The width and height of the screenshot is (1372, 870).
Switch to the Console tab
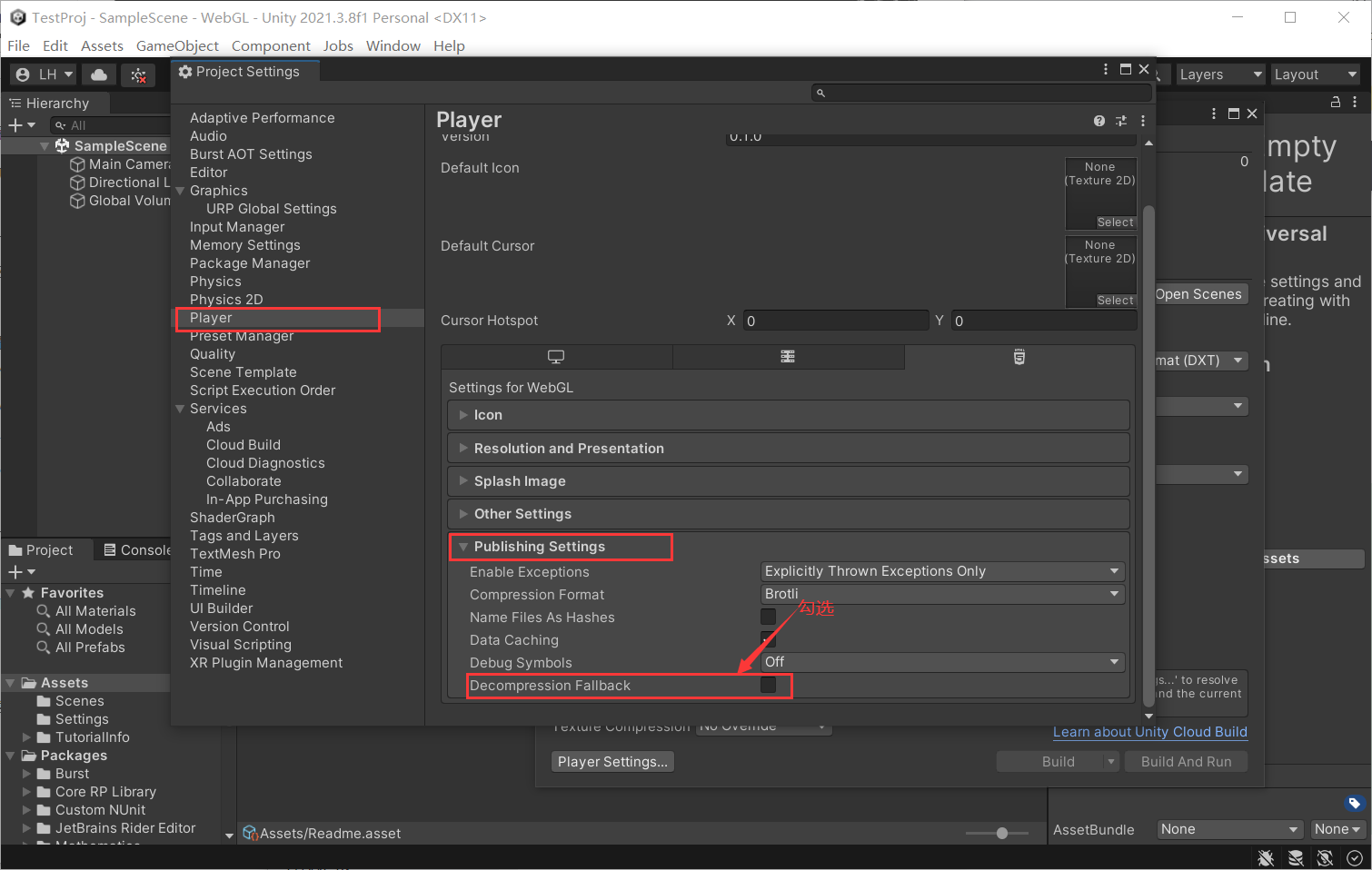[x=136, y=549]
